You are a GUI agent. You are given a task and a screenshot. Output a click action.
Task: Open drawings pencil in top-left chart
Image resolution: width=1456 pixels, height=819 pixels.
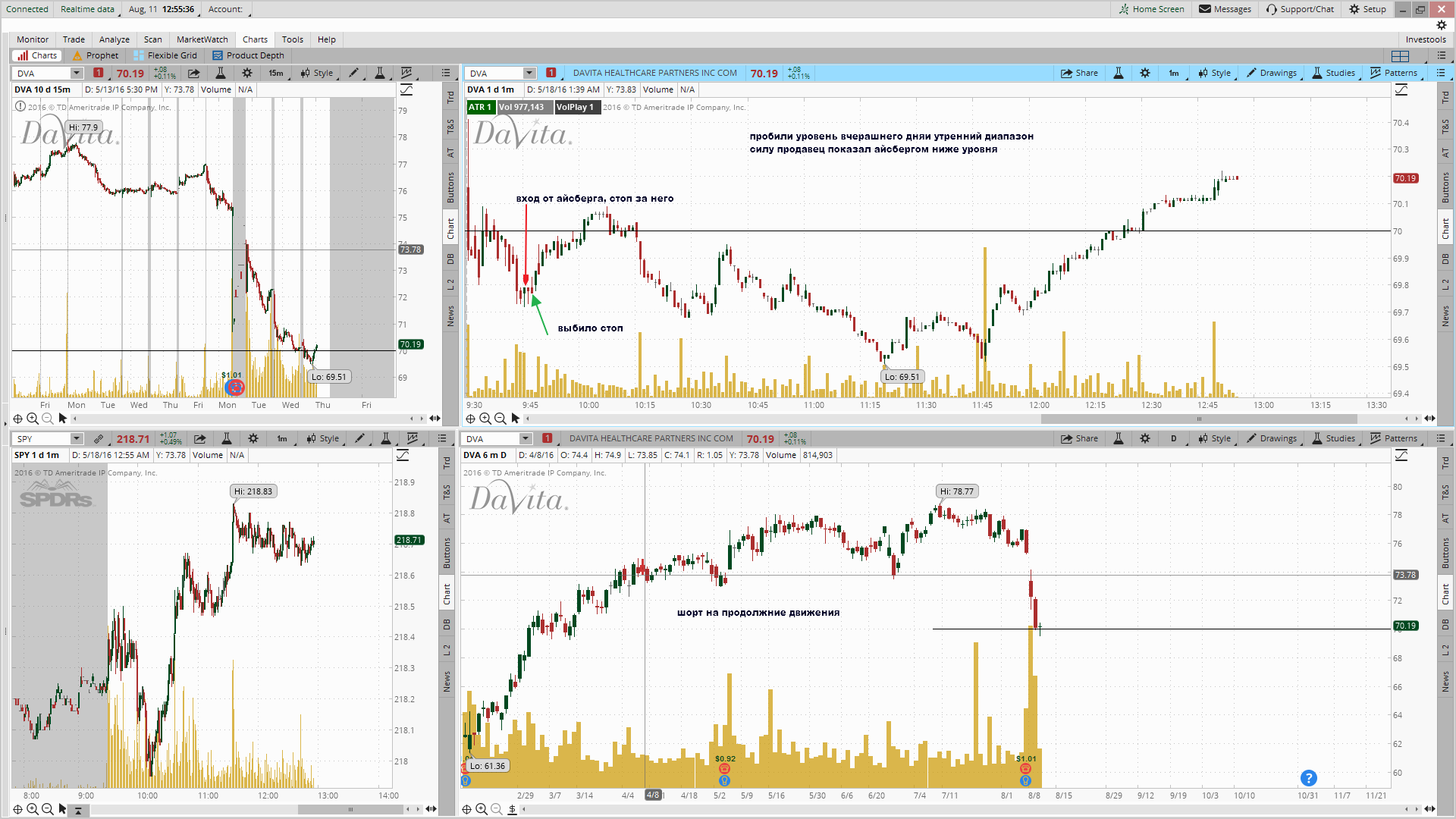tap(354, 74)
